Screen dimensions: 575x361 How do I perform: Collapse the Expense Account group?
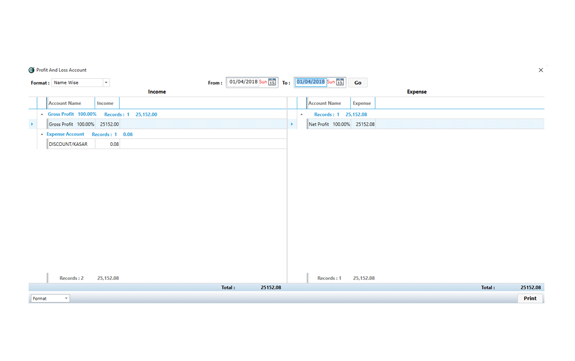coord(42,134)
